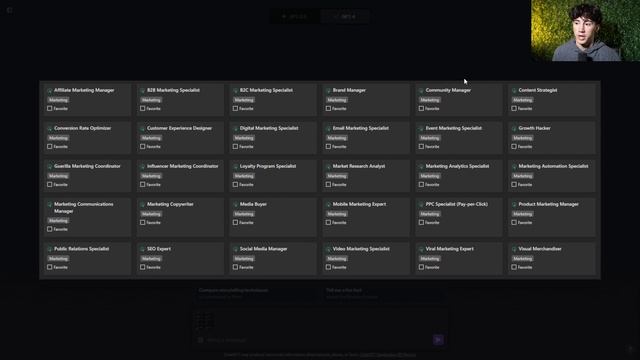640x360 pixels.
Task: Choose the Viral Marketing Expert title
Action: 449,249
